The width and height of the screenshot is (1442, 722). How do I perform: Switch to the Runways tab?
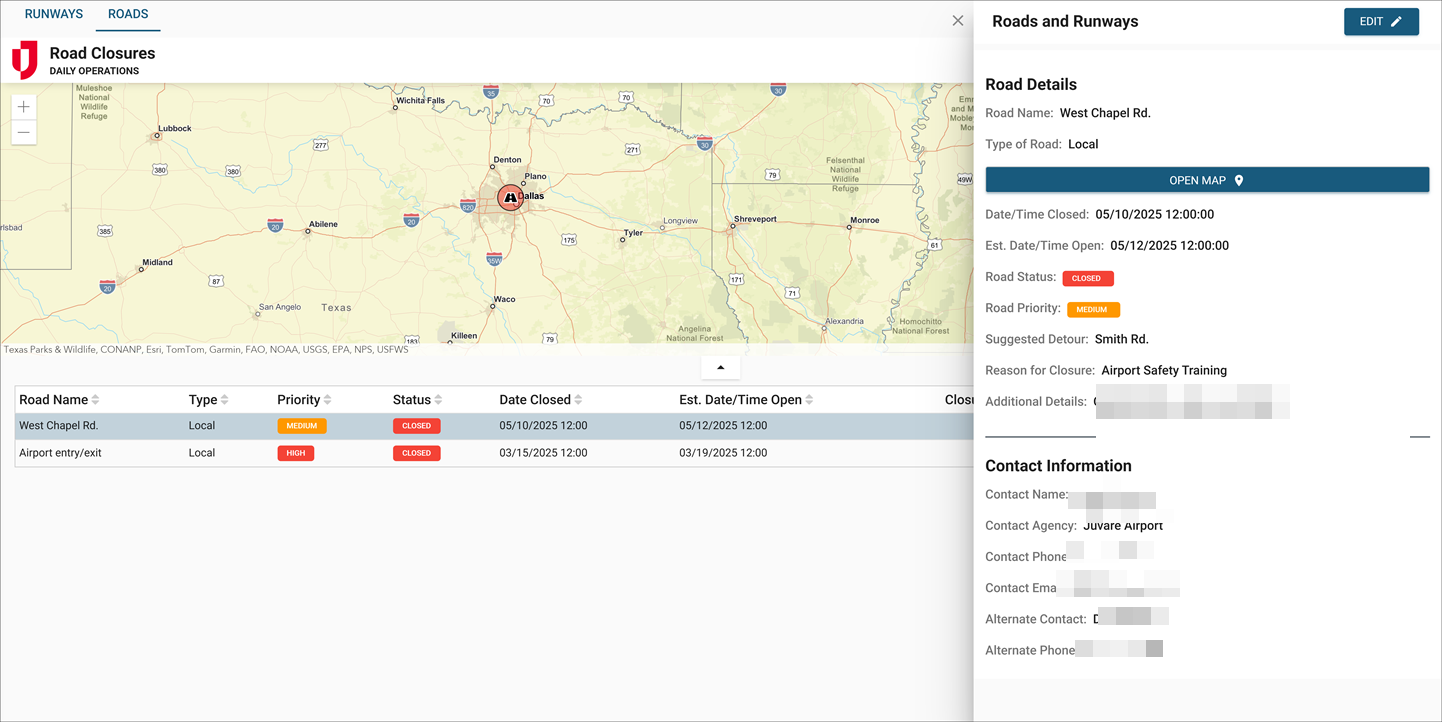pos(54,15)
